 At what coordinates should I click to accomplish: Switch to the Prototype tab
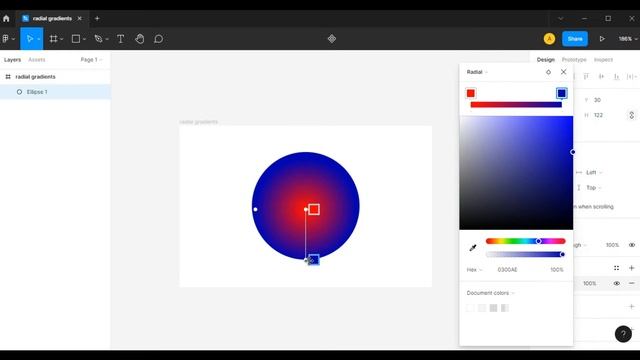click(574, 60)
